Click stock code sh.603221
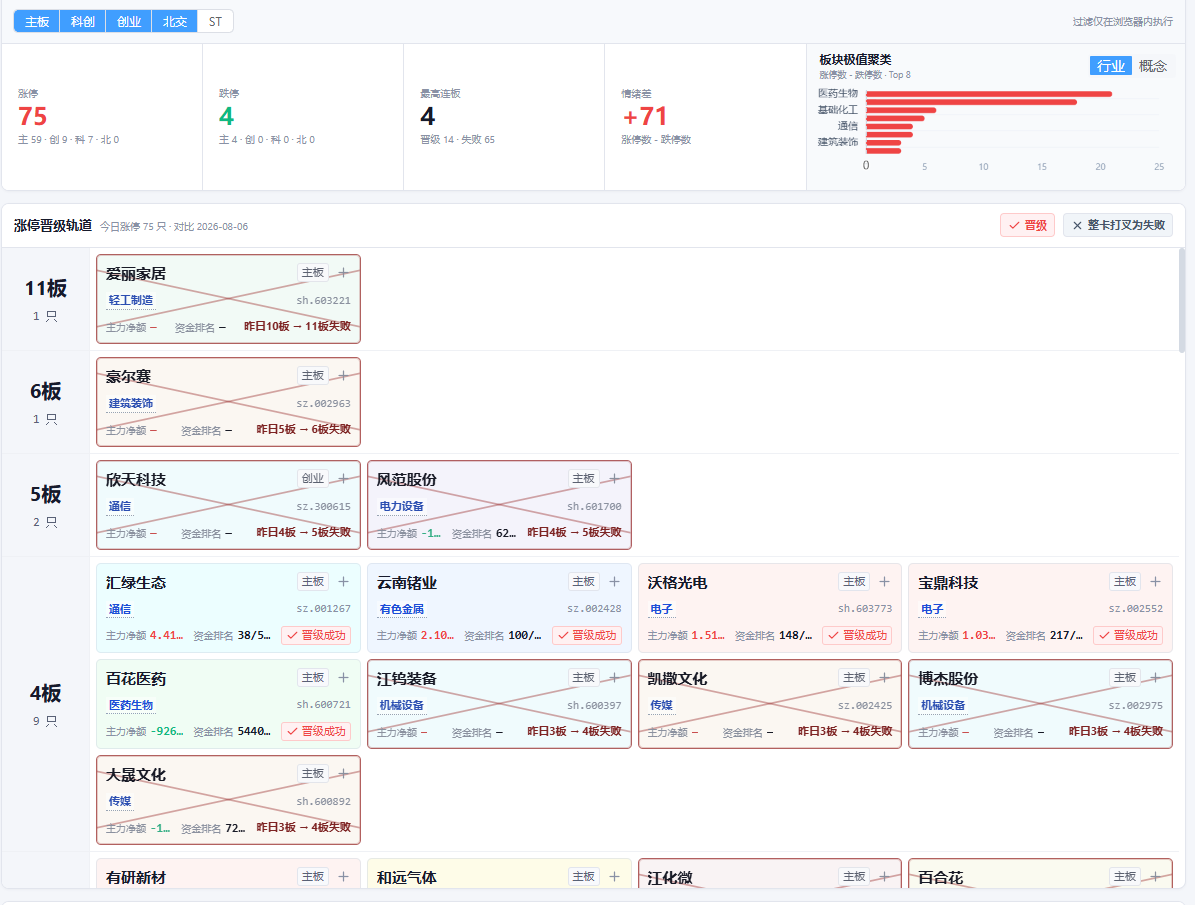Image resolution: width=1195 pixels, height=905 pixels. click(323, 300)
